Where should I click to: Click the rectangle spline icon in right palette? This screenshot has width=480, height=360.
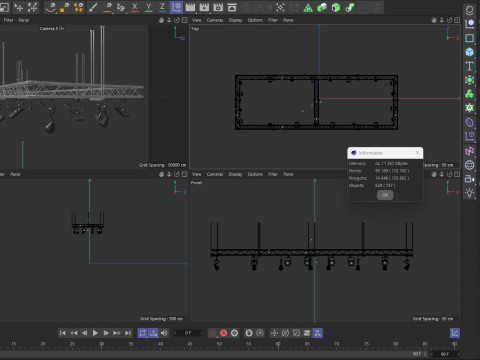point(469,38)
